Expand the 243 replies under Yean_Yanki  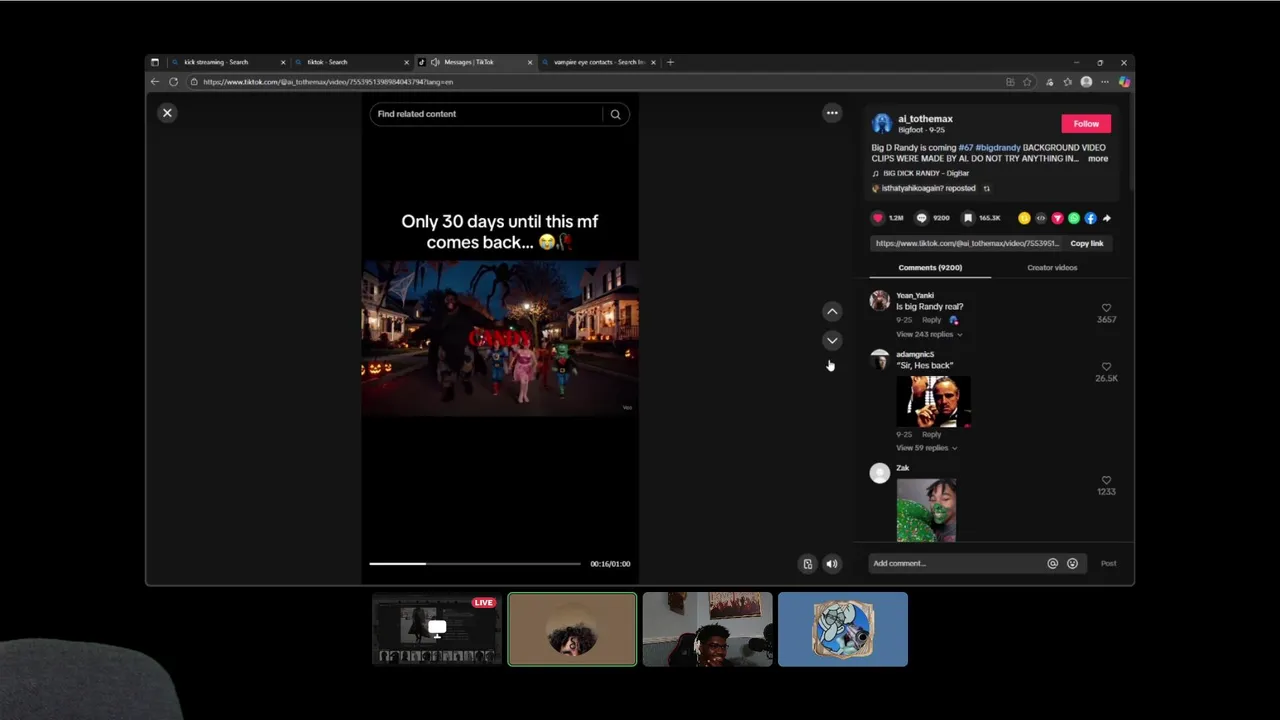[929, 334]
